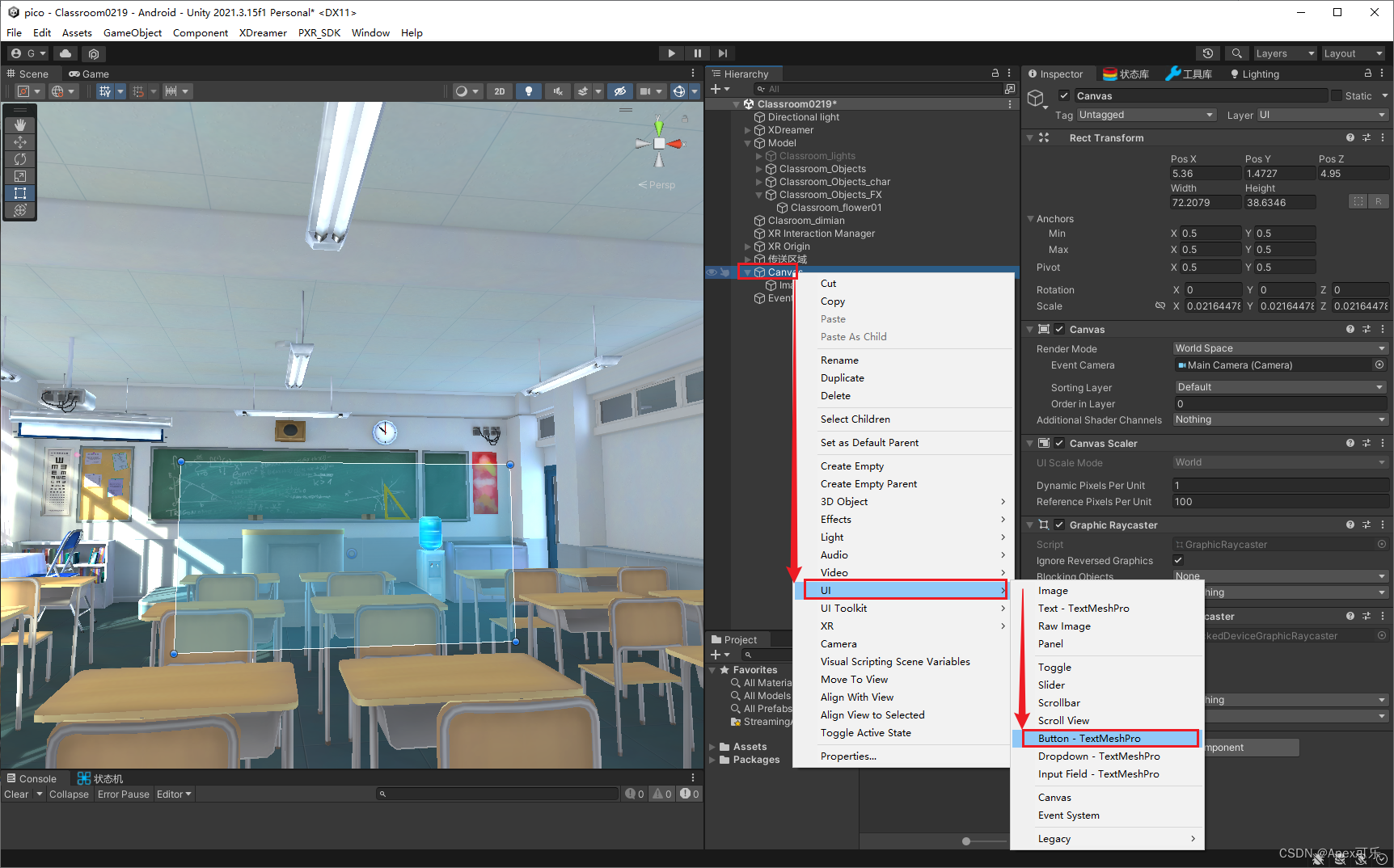Viewport: 1394px width, 868px height.
Task: Toggle the Canvas Scaler enabled checkbox
Action: [1059, 444]
